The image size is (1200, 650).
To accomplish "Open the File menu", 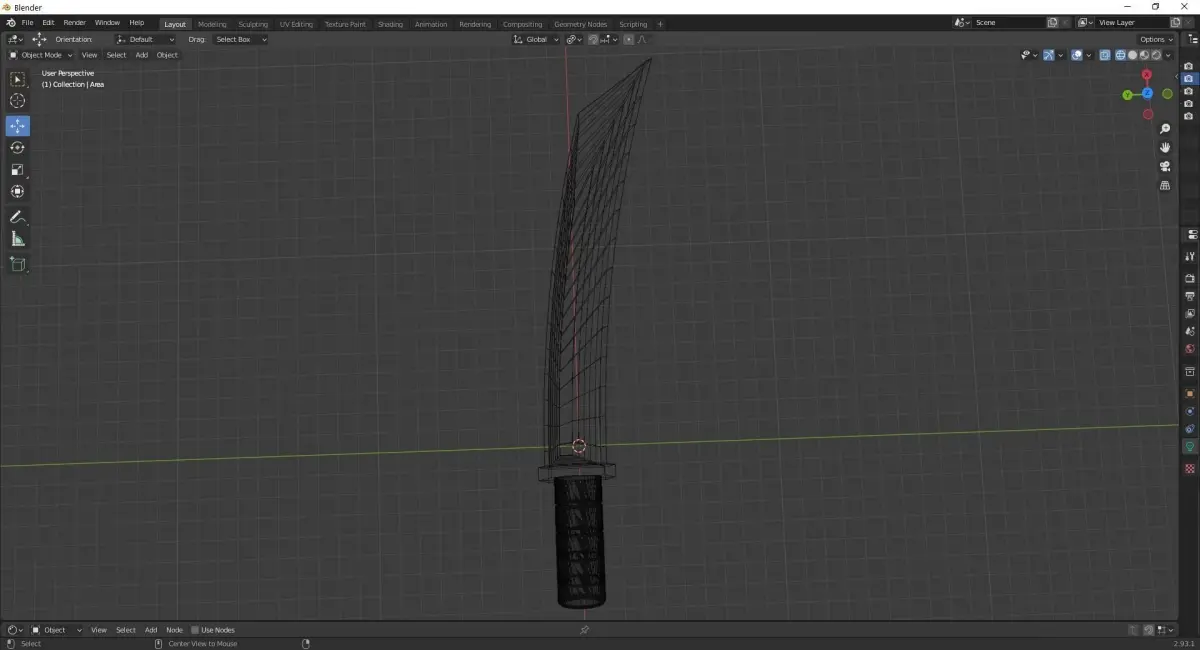I will pos(27,22).
